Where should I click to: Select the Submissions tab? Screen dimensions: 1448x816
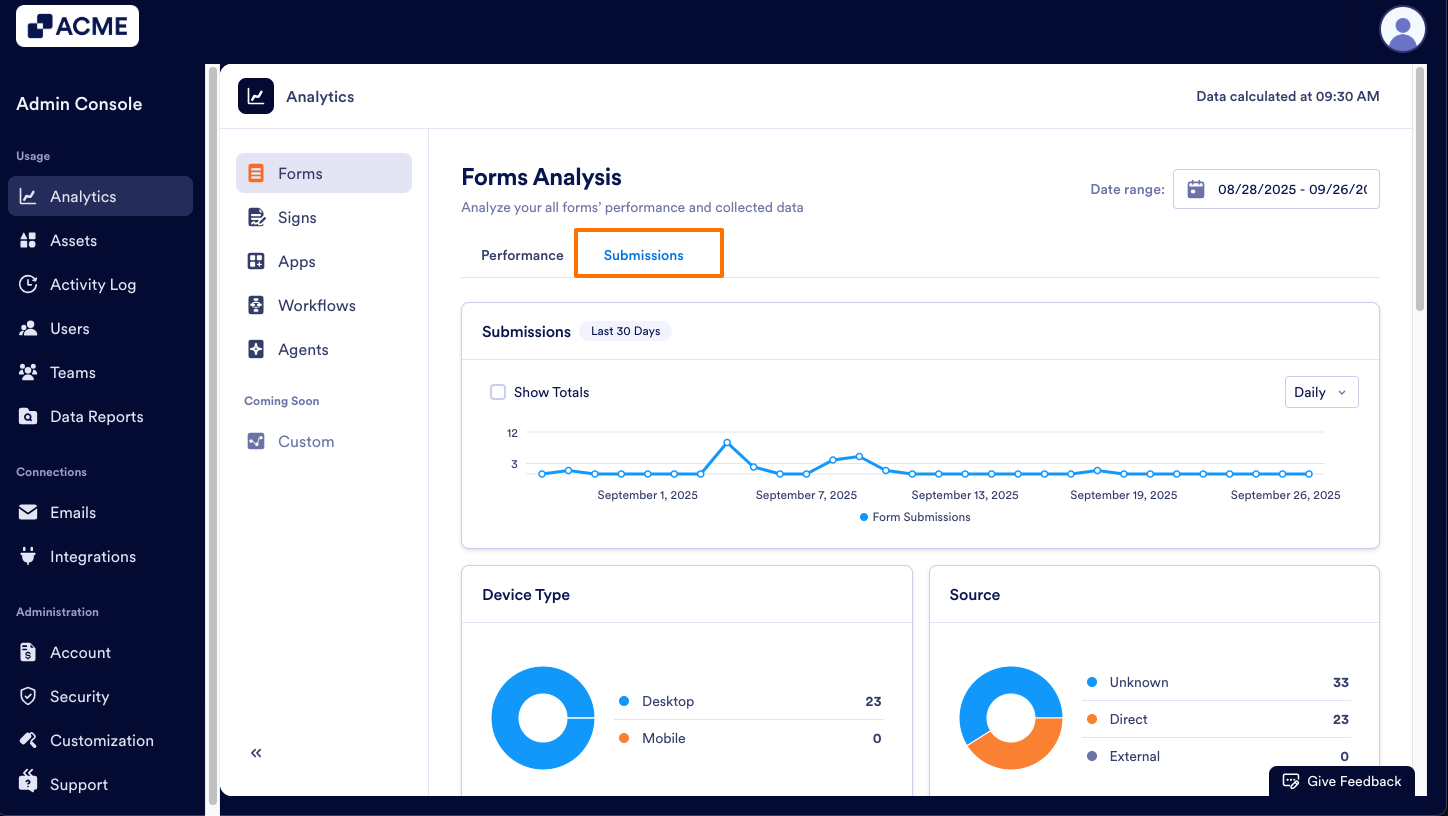pyautogui.click(x=648, y=255)
